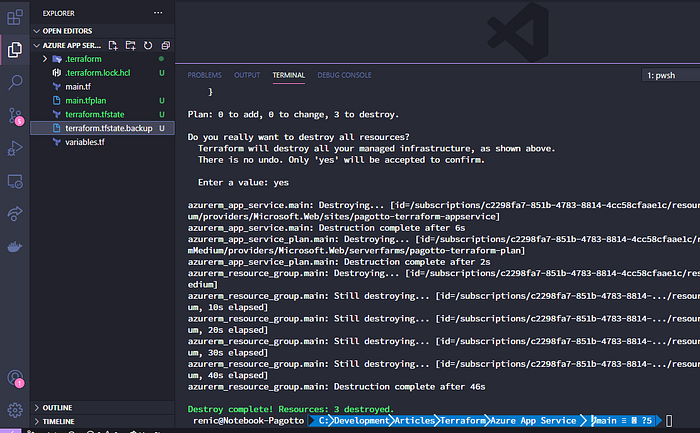Open the main.tf file

coord(102,87)
